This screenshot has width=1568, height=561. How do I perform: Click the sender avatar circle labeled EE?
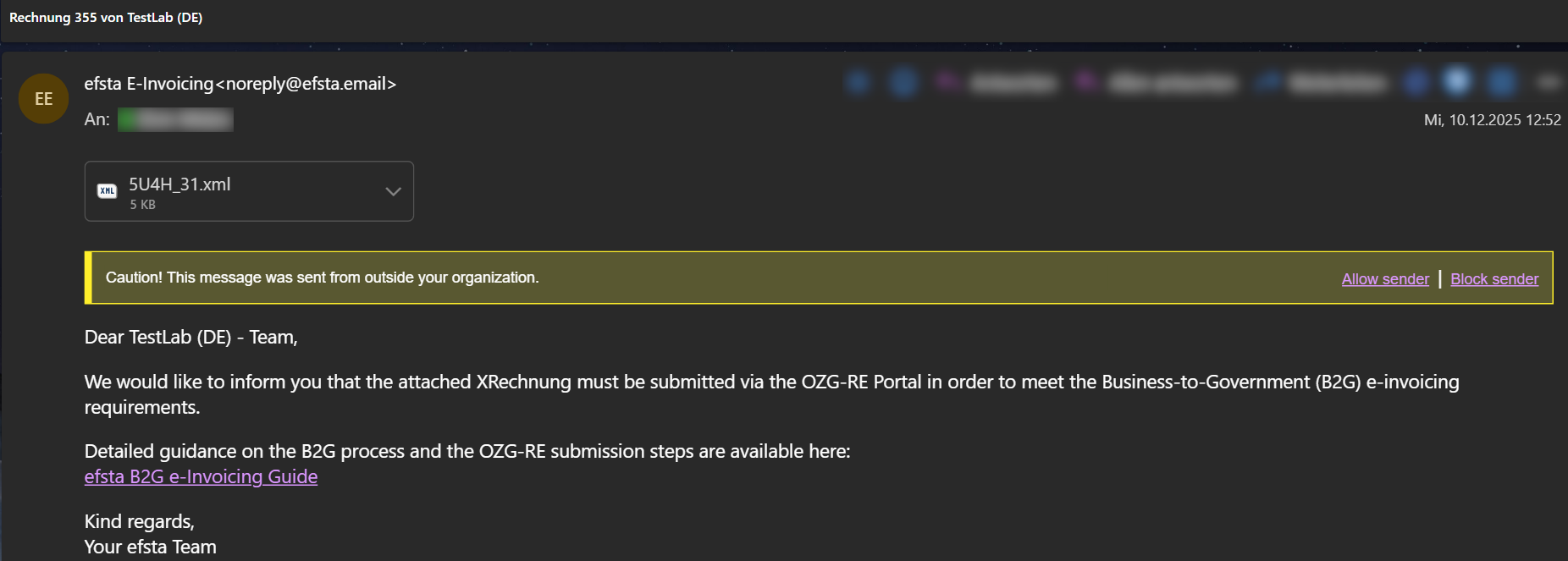(x=43, y=98)
